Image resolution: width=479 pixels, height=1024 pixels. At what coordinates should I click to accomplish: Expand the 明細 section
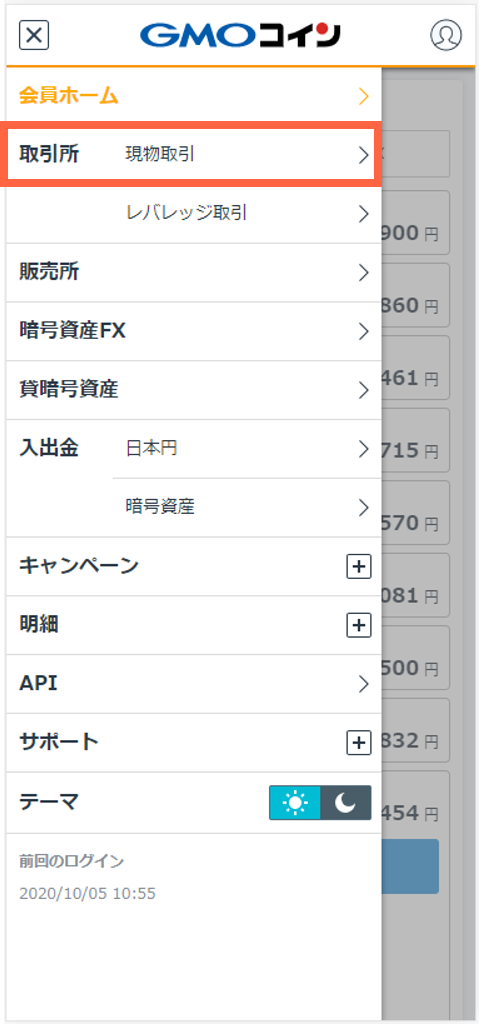194,625
